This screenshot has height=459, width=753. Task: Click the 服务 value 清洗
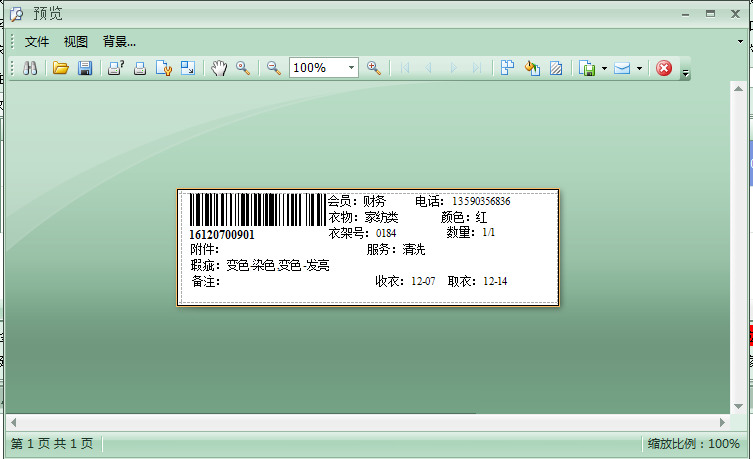414,250
